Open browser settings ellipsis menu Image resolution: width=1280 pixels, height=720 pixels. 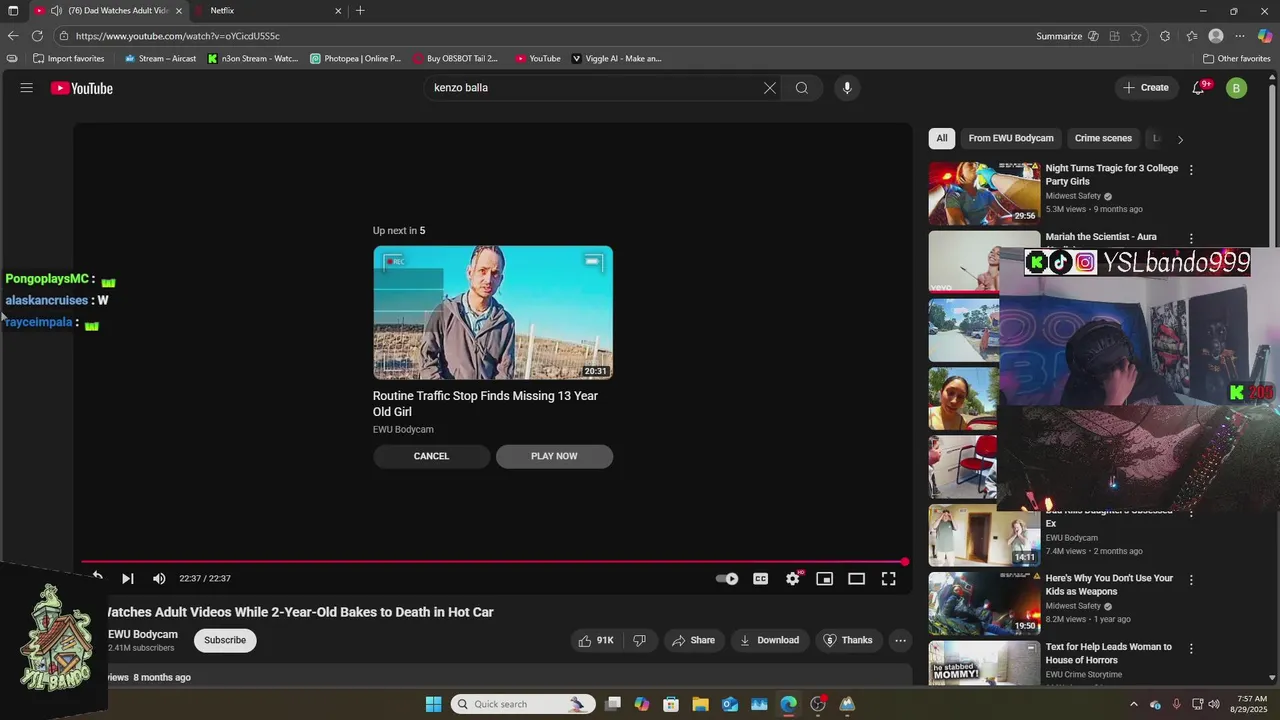point(1240,36)
